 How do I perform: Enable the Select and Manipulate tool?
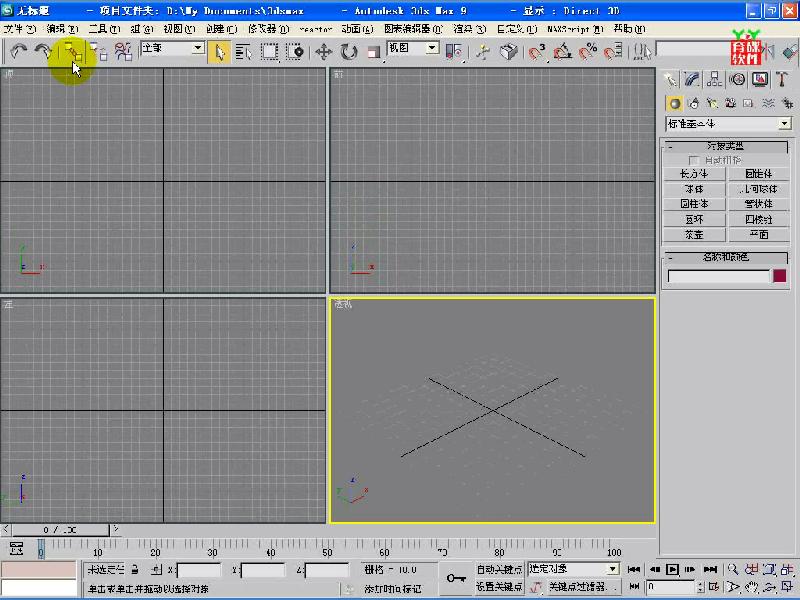[x=482, y=52]
